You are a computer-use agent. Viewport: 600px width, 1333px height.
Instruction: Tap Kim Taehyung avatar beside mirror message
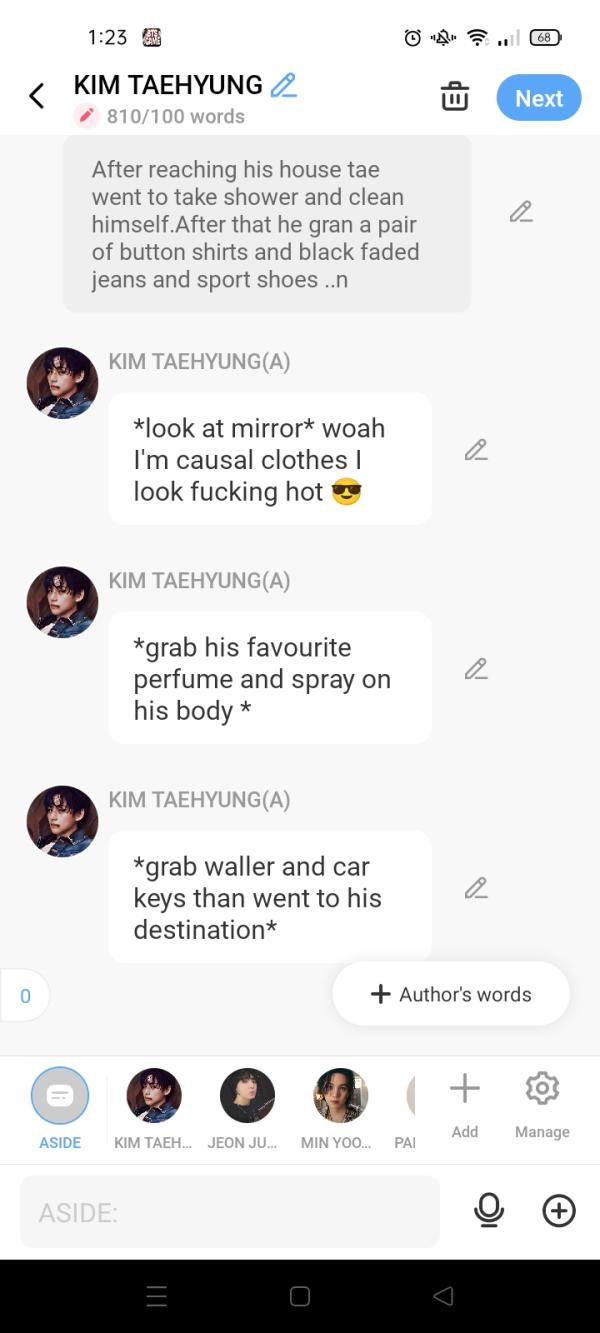click(62, 383)
